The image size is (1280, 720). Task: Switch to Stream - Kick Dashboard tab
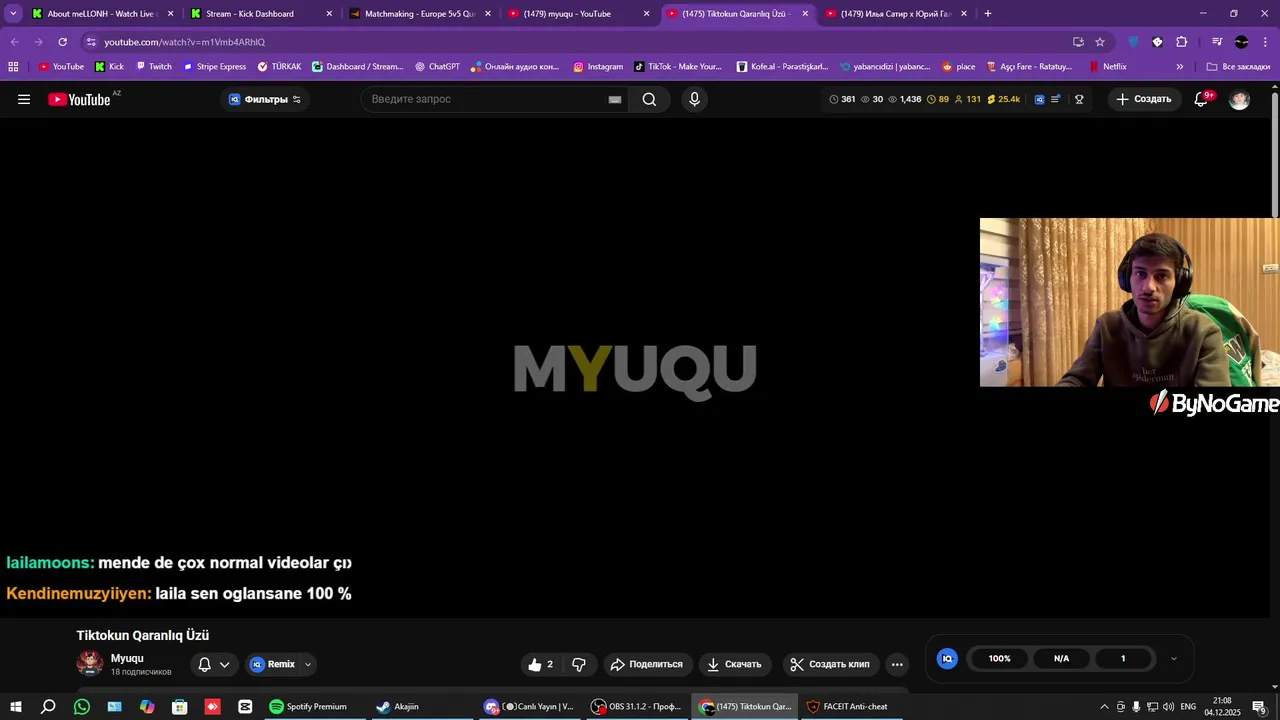[262, 14]
